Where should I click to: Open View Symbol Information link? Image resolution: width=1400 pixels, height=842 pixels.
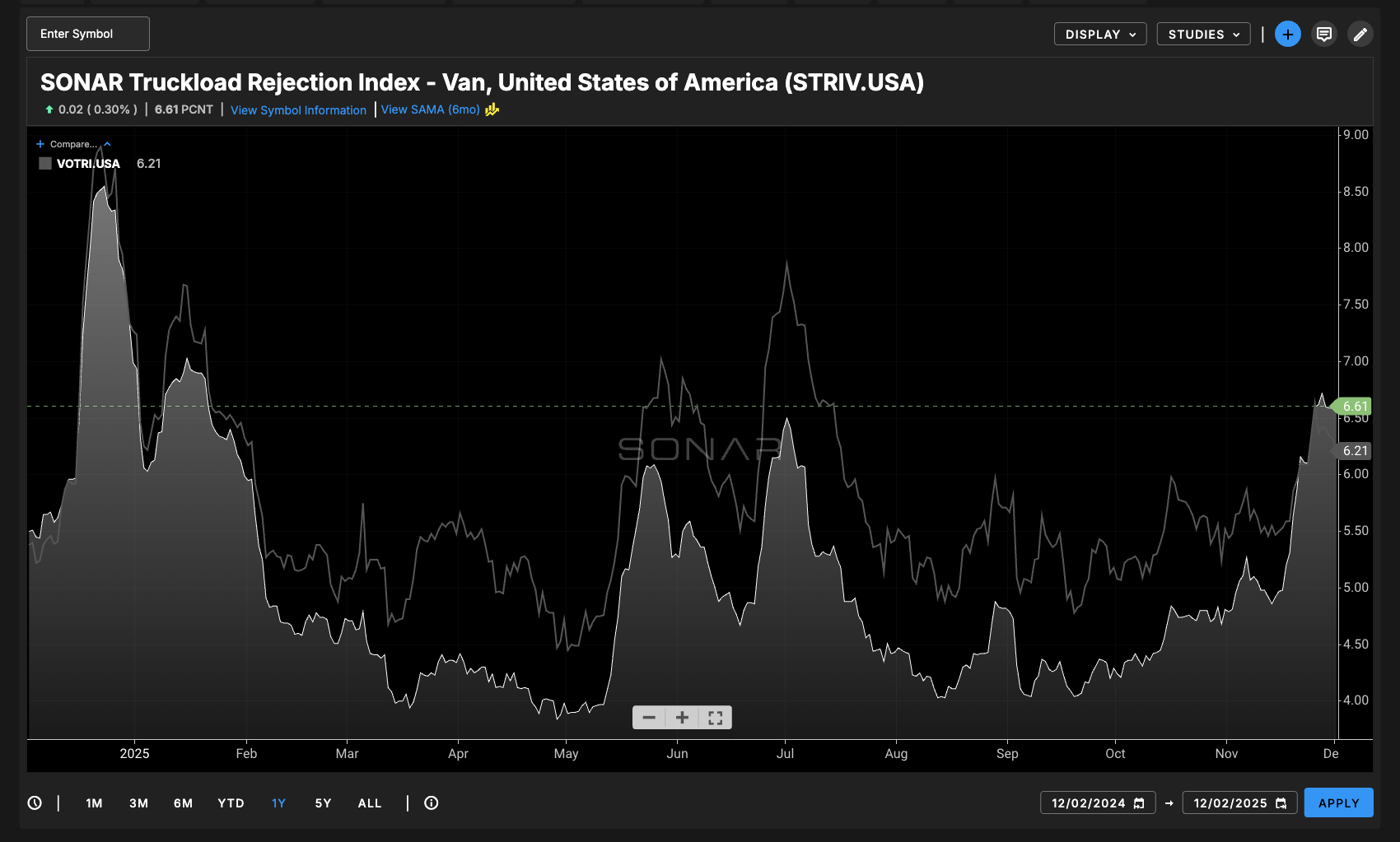298,110
